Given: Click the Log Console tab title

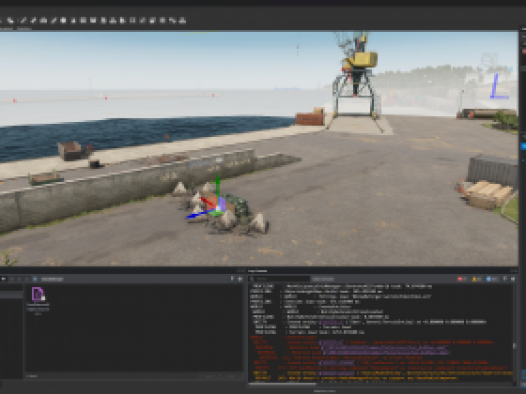Looking at the screenshot, I should click(257, 271).
